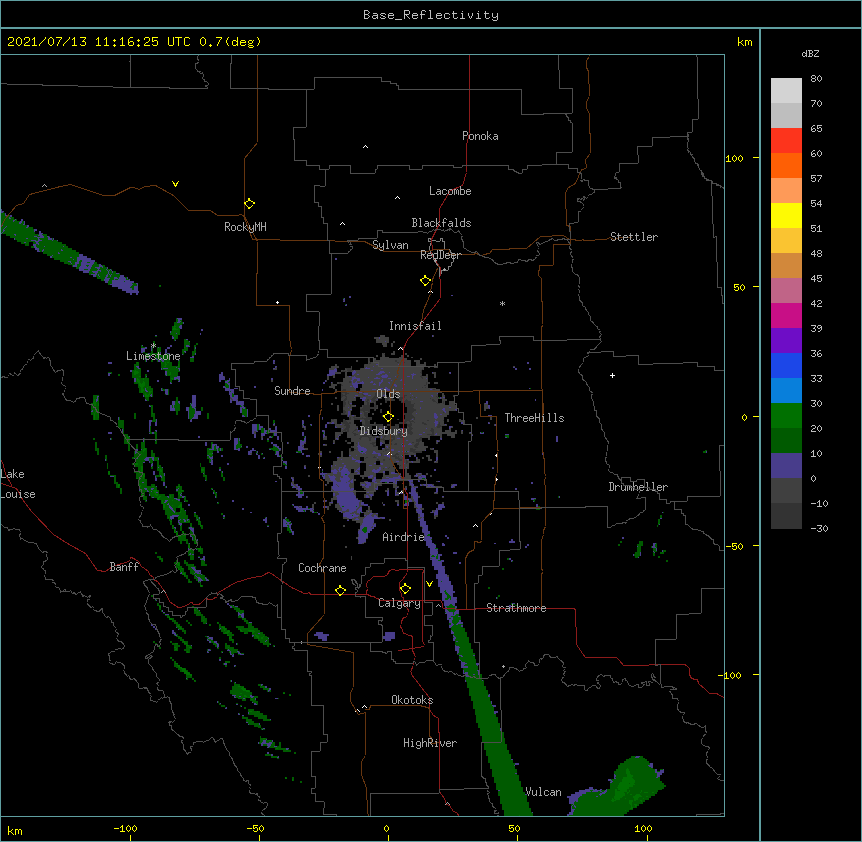Click the Lake Louise label
Screen dimensions: 862x842
[18, 484]
